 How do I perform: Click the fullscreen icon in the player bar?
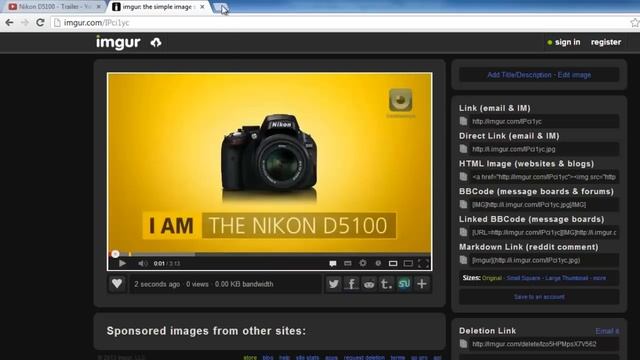[424, 263]
